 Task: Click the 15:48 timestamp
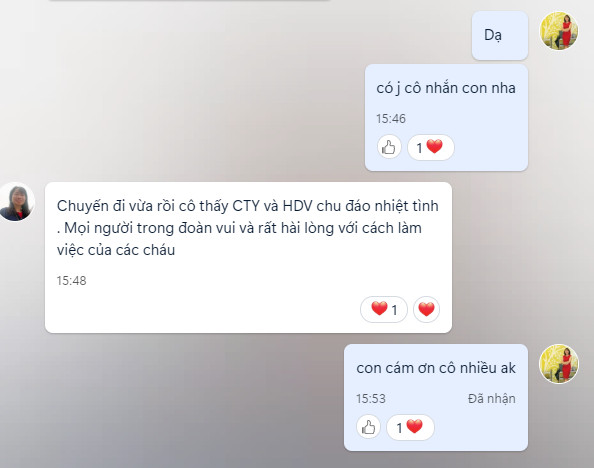(71, 280)
